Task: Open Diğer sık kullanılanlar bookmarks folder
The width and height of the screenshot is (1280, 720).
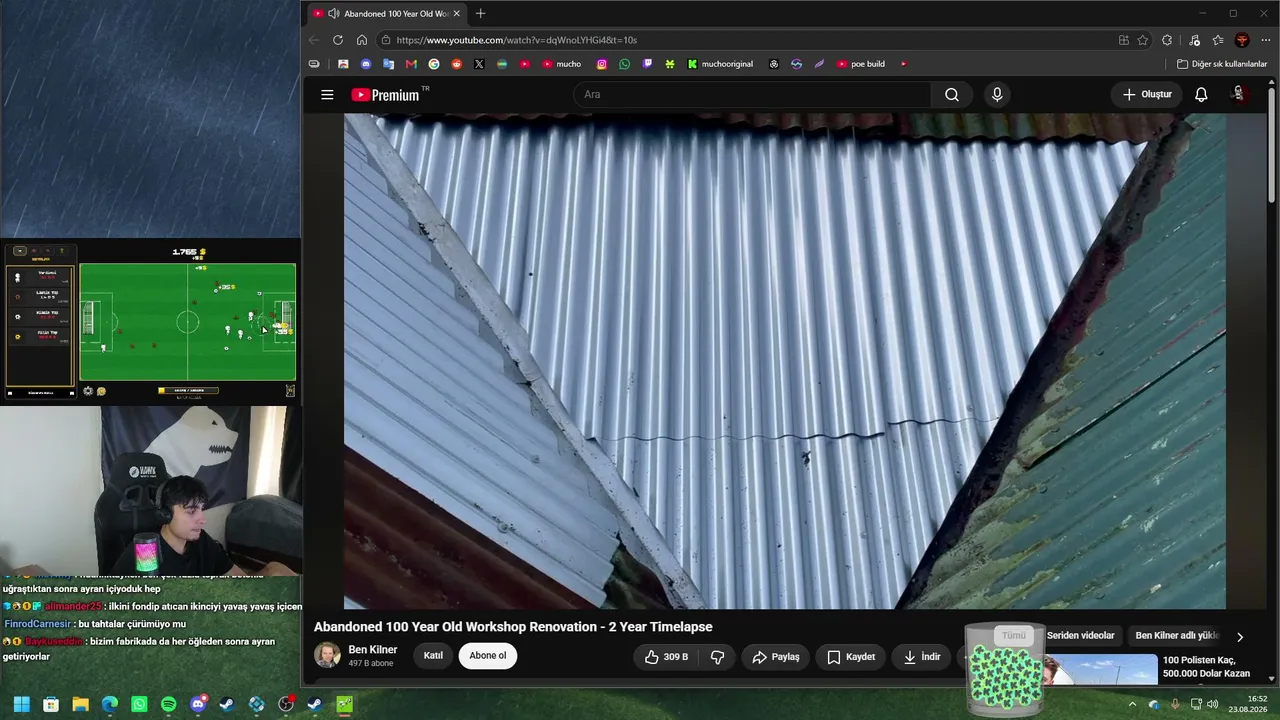Action: [x=1222, y=64]
